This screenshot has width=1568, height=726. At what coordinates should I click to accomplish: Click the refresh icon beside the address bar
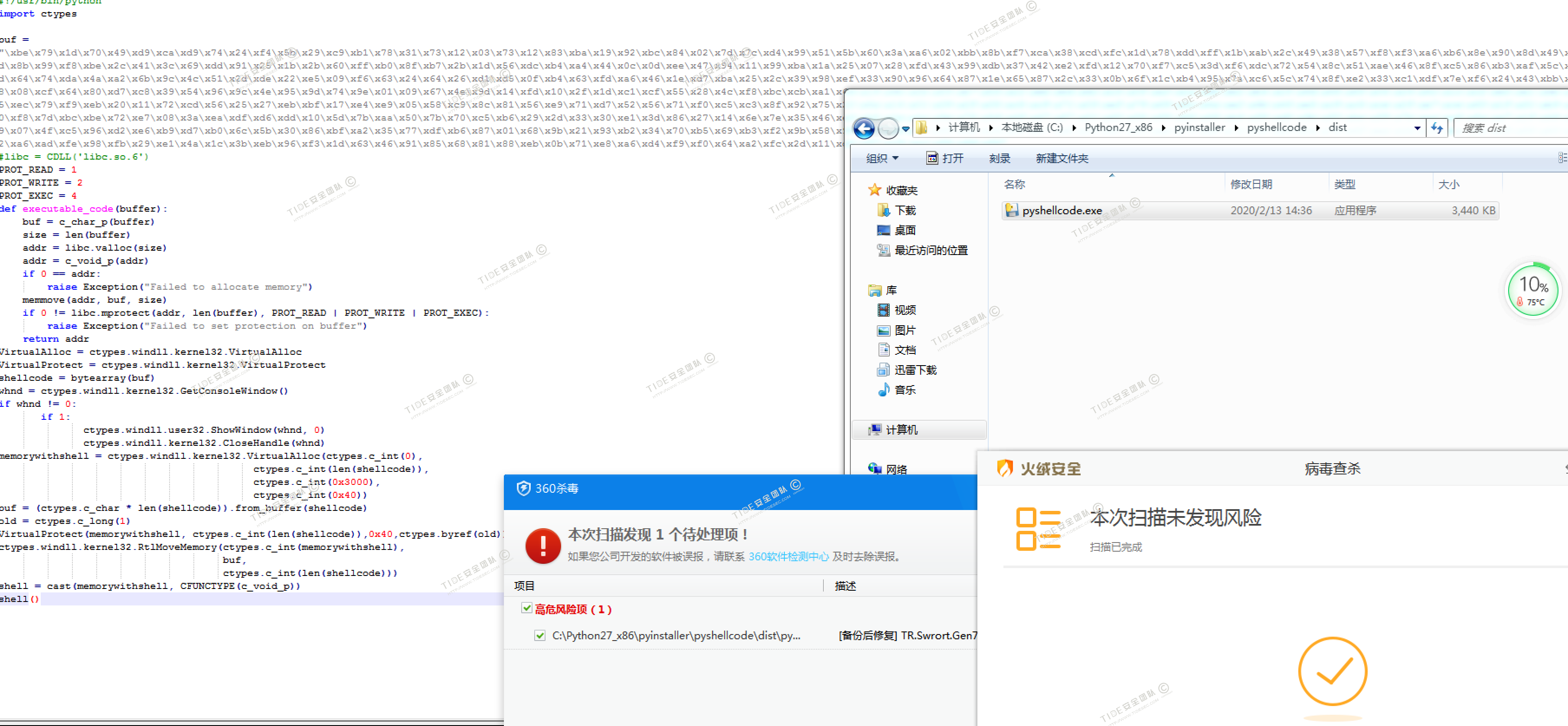tap(1437, 128)
